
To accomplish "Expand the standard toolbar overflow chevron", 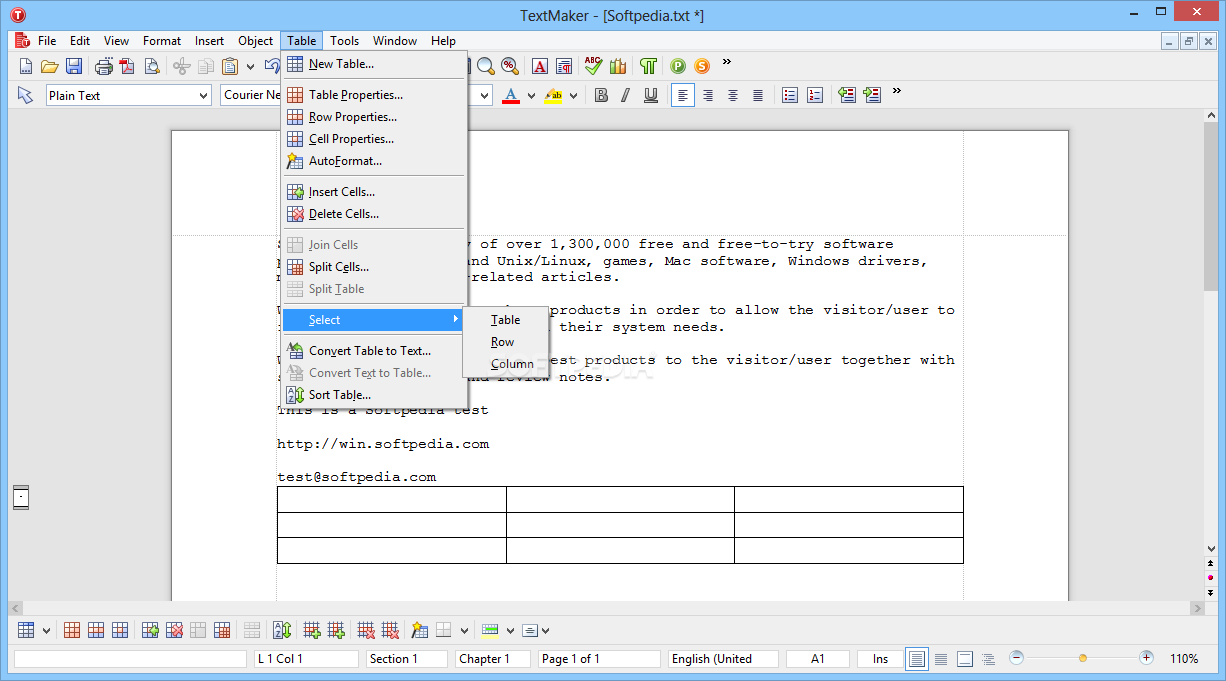I will tap(727, 62).
